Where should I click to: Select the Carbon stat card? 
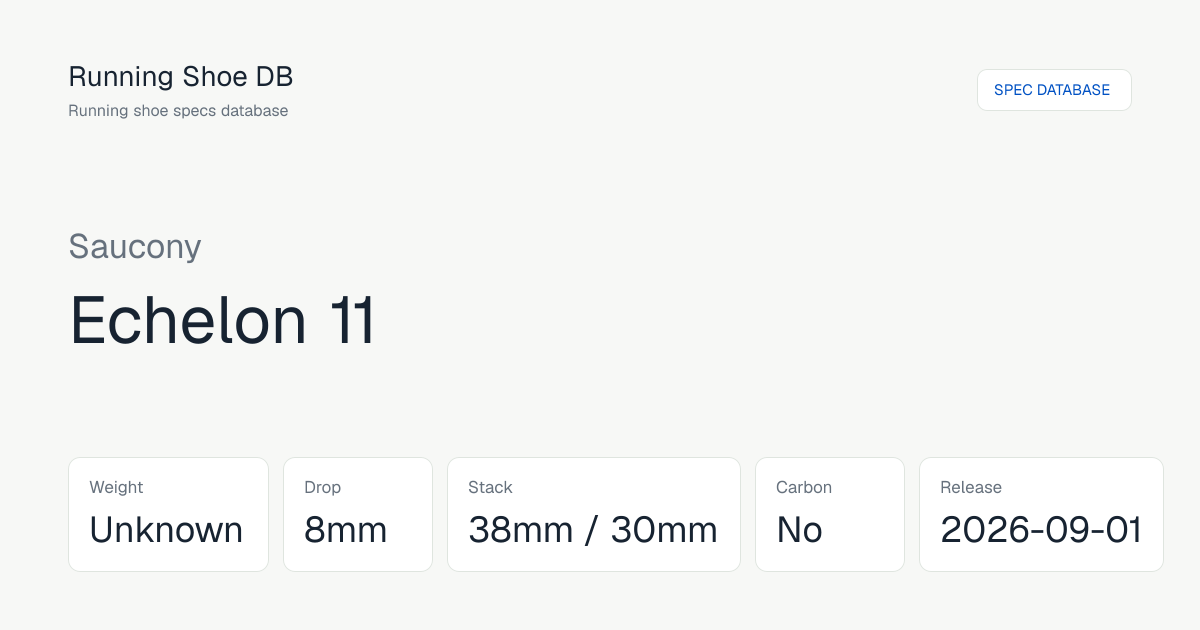[x=830, y=514]
